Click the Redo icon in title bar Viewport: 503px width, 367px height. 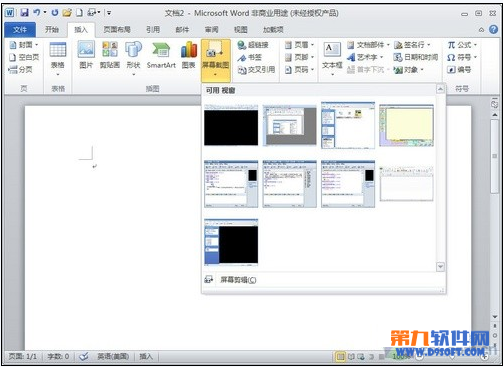point(55,13)
